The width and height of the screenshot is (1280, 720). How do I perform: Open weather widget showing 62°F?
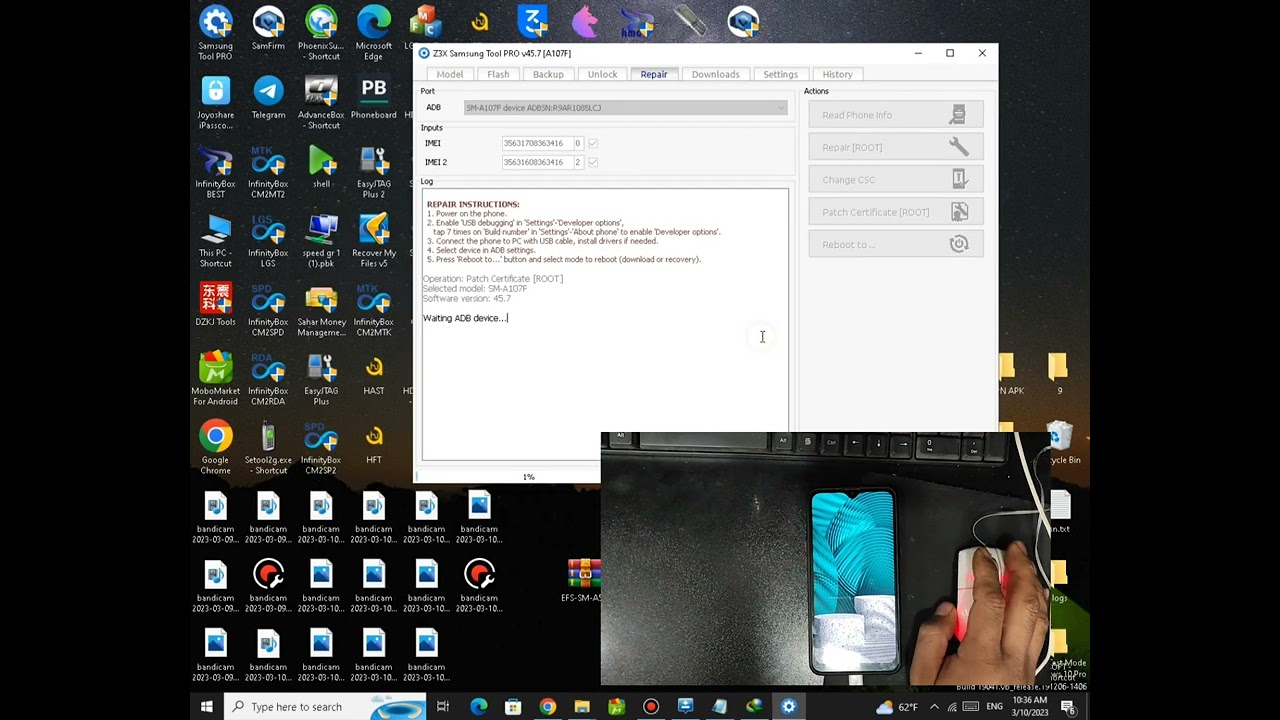pyautogui.click(x=896, y=707)
